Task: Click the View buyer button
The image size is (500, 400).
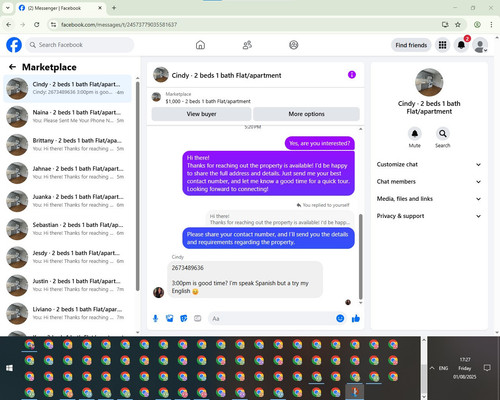Action: (x=201, y=114)
